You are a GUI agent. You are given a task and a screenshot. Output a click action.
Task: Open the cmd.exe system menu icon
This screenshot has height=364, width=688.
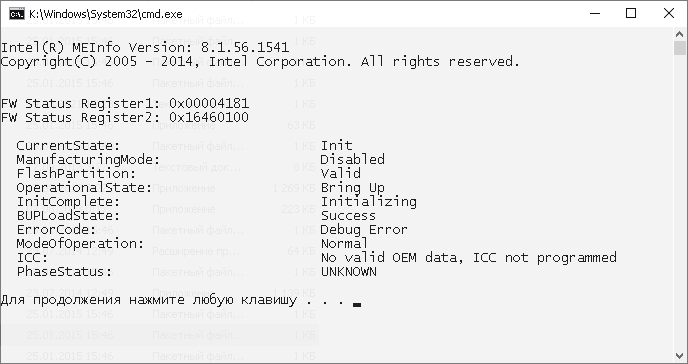coord(17,14)
